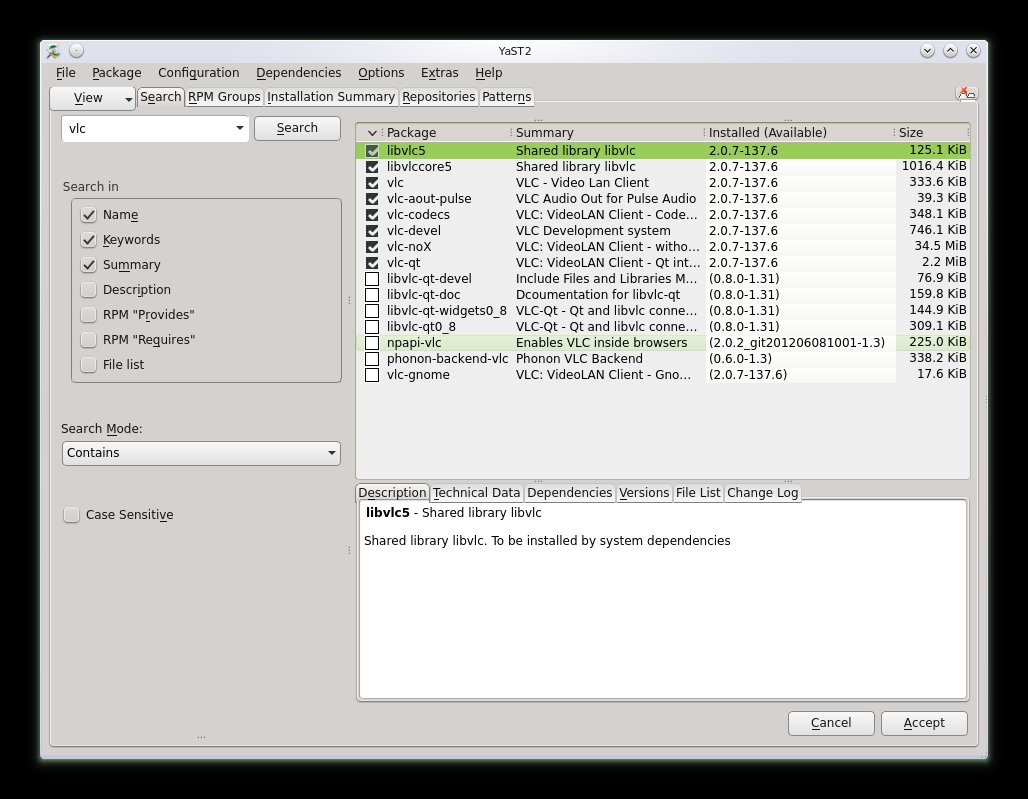Select the vlc-codecs package row
The image size is (1028, 799).
663,215
